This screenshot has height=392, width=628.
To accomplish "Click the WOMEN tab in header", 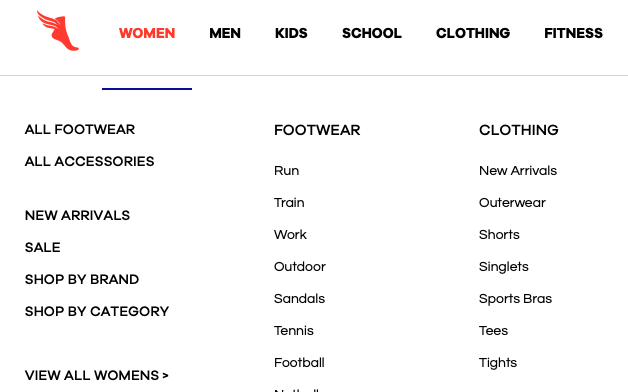I will coord(147,33).
